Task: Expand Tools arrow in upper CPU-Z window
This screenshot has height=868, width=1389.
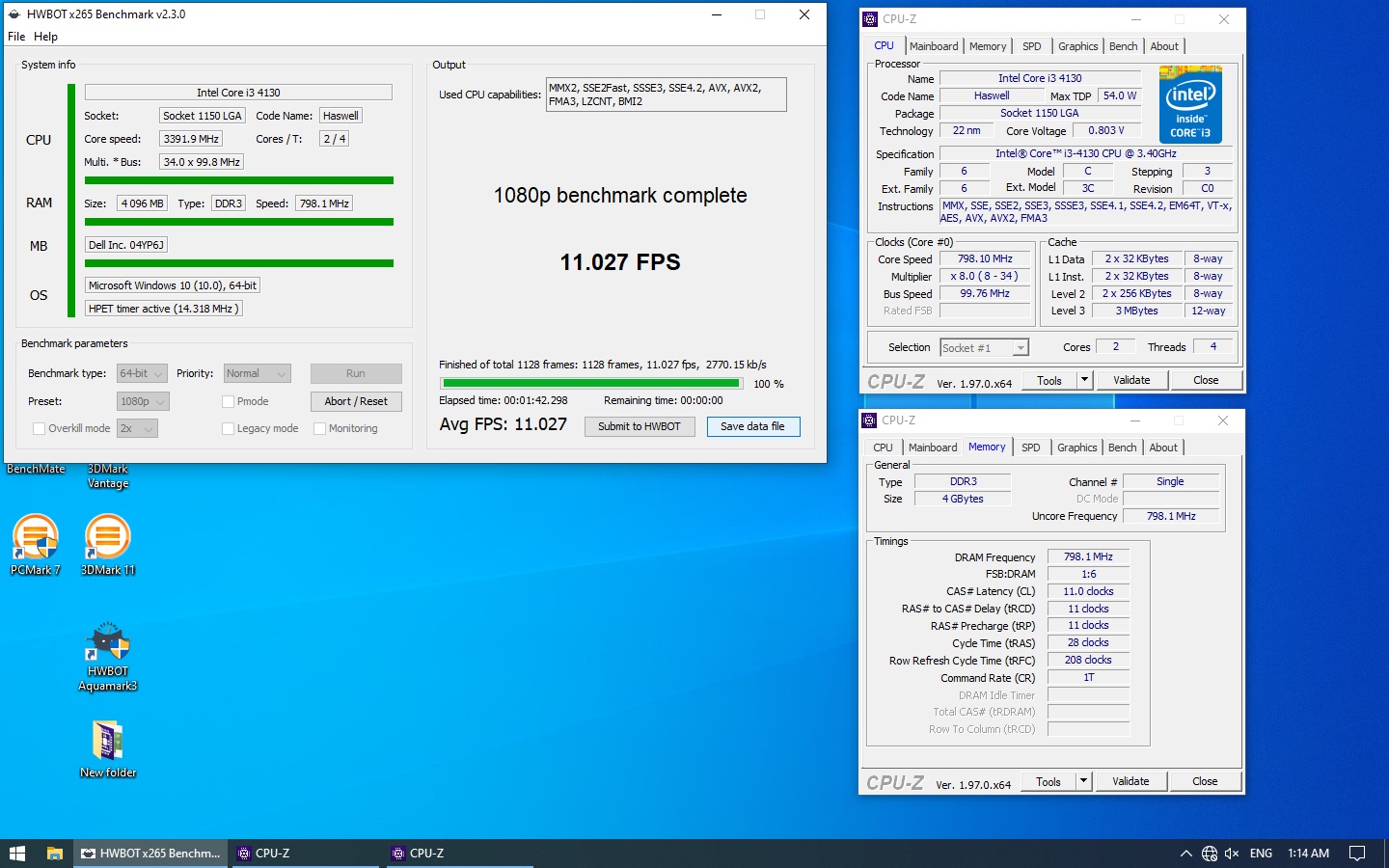Action: (x=1084, y=380)
